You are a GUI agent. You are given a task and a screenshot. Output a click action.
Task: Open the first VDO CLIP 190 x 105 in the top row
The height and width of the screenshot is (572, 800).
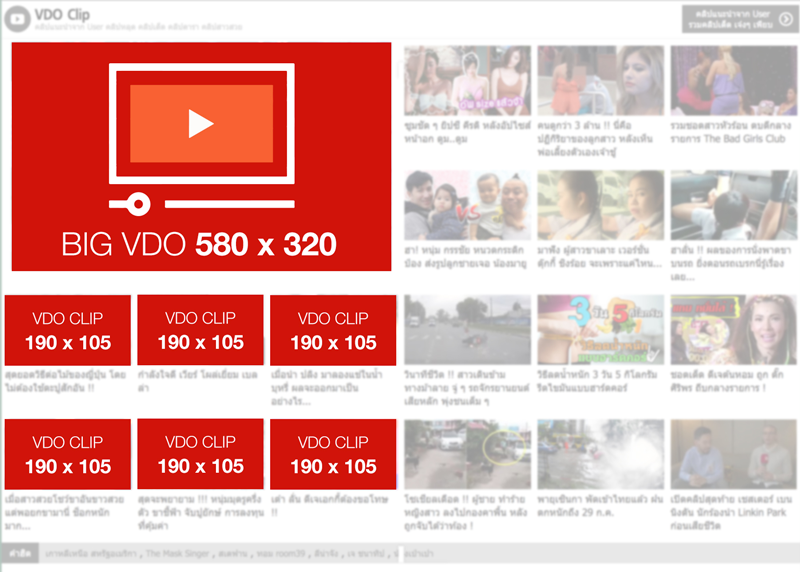(x=68, y=331)
